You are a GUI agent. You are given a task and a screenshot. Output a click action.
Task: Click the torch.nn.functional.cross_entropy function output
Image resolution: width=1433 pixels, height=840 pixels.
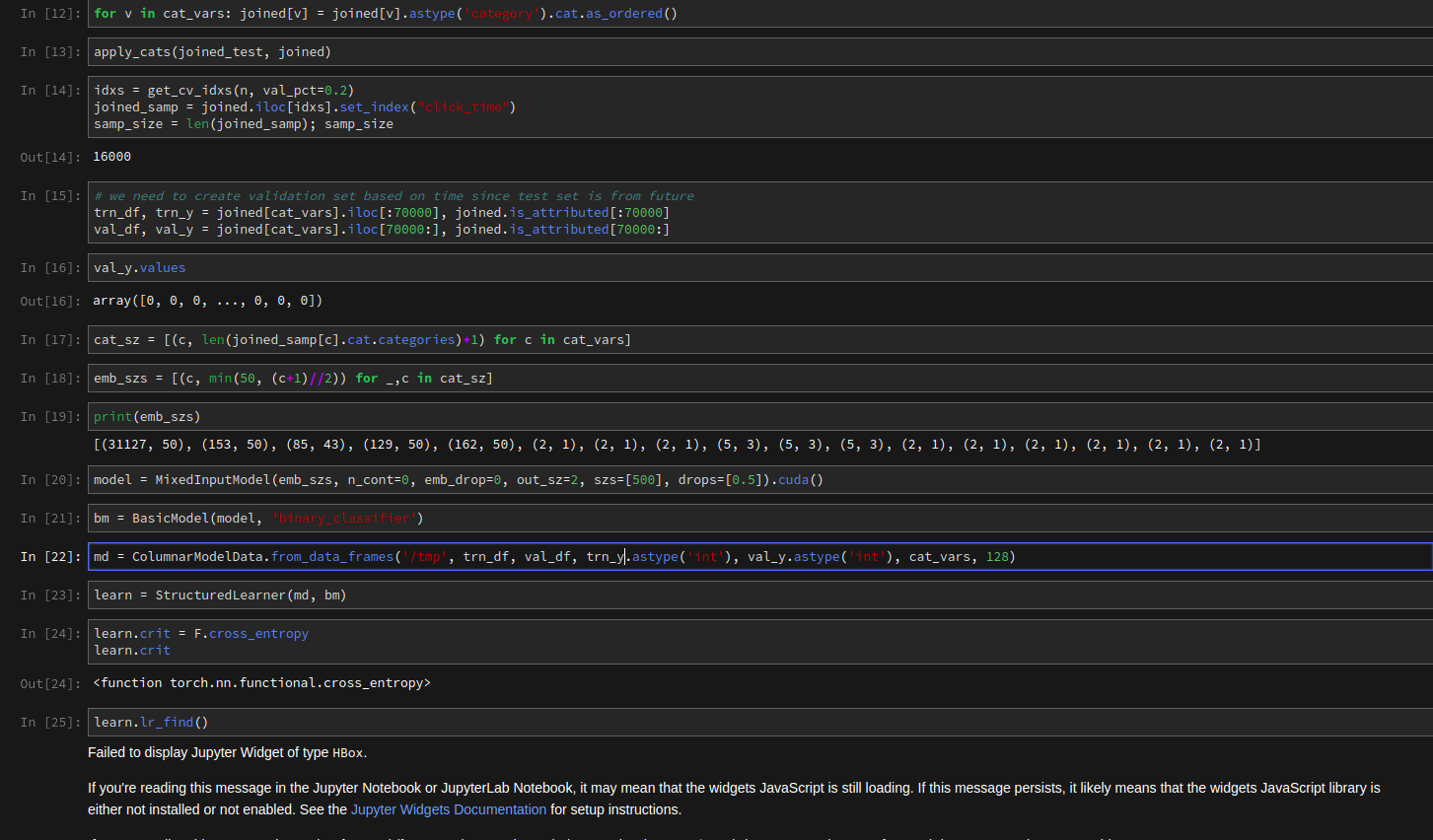[x=261, y=683]
